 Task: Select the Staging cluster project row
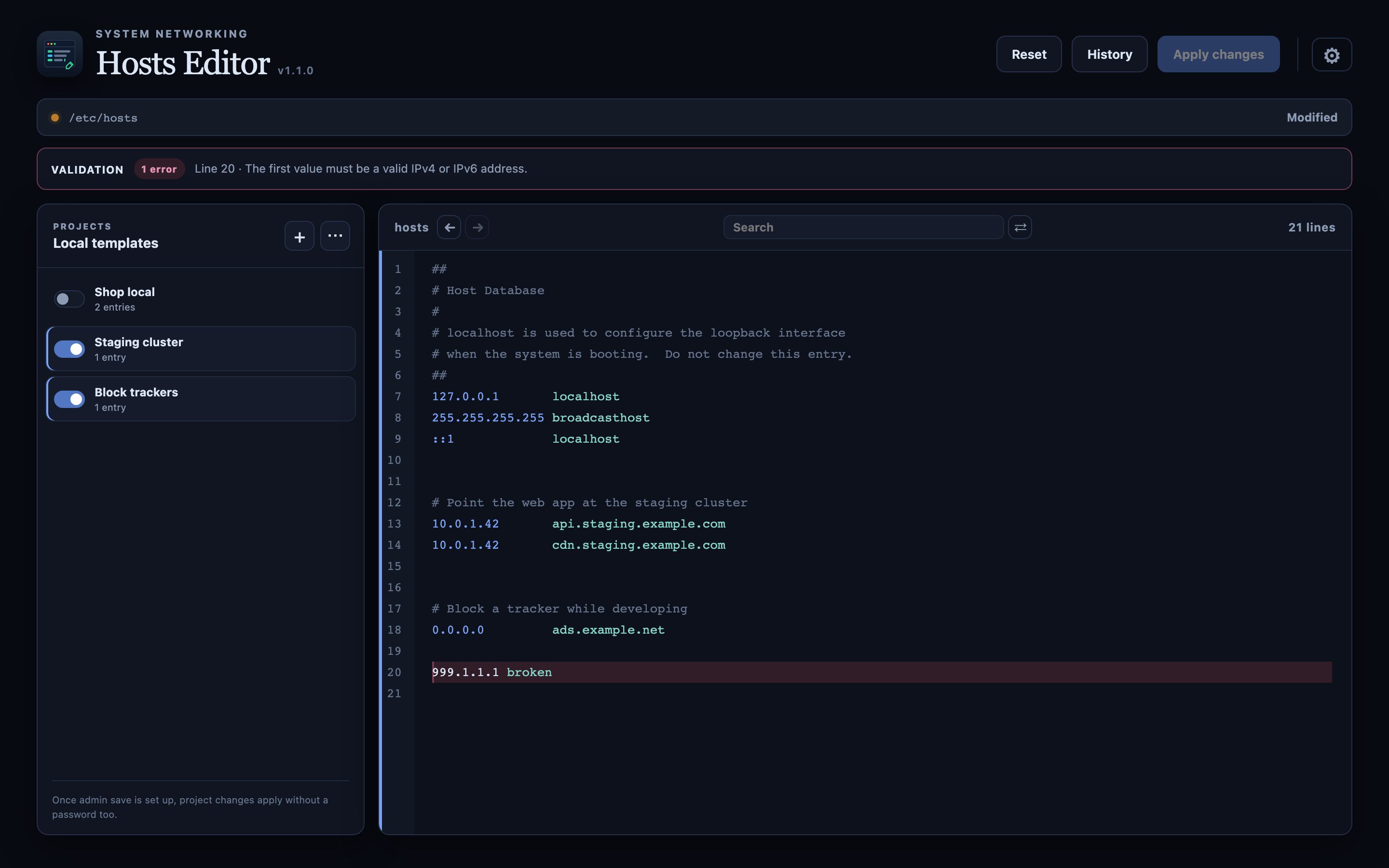coord(201,349)
